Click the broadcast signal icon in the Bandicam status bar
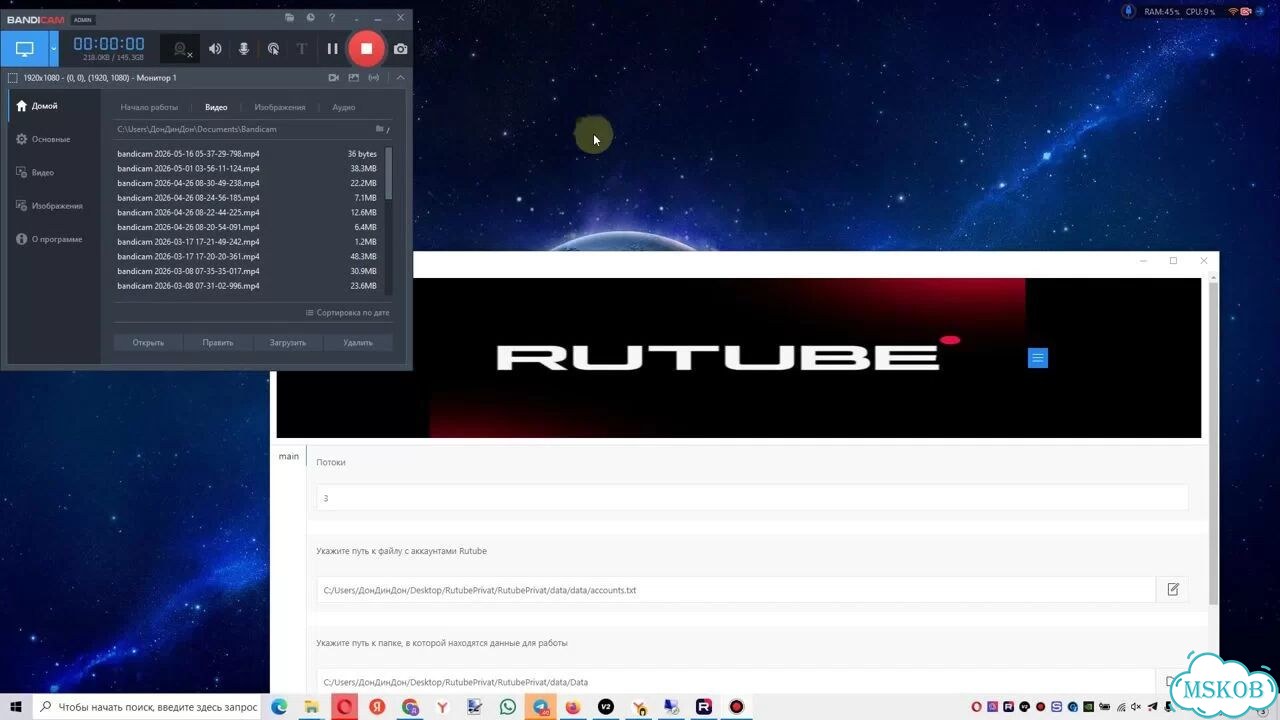 click(374, 78)
